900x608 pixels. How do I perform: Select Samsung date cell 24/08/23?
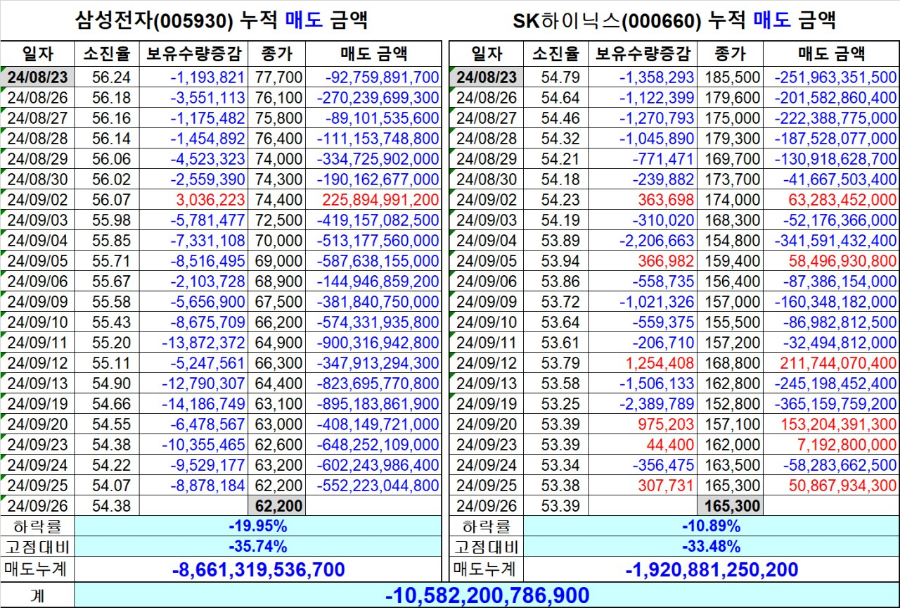(x=37, y=77)
